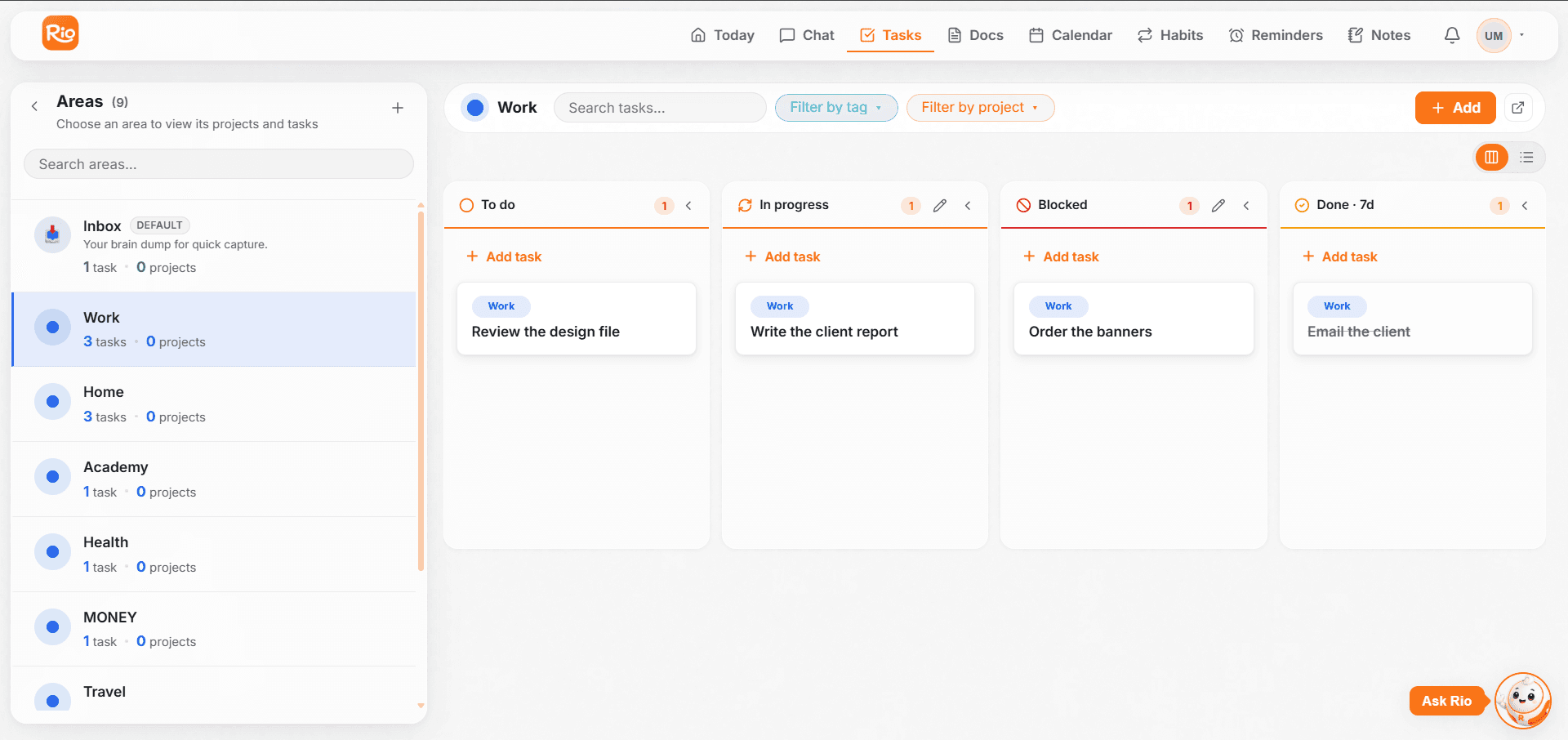Screen dimensions: 1568x740
Task: Open the Write the client report task
Action: [x=855, y=319]
